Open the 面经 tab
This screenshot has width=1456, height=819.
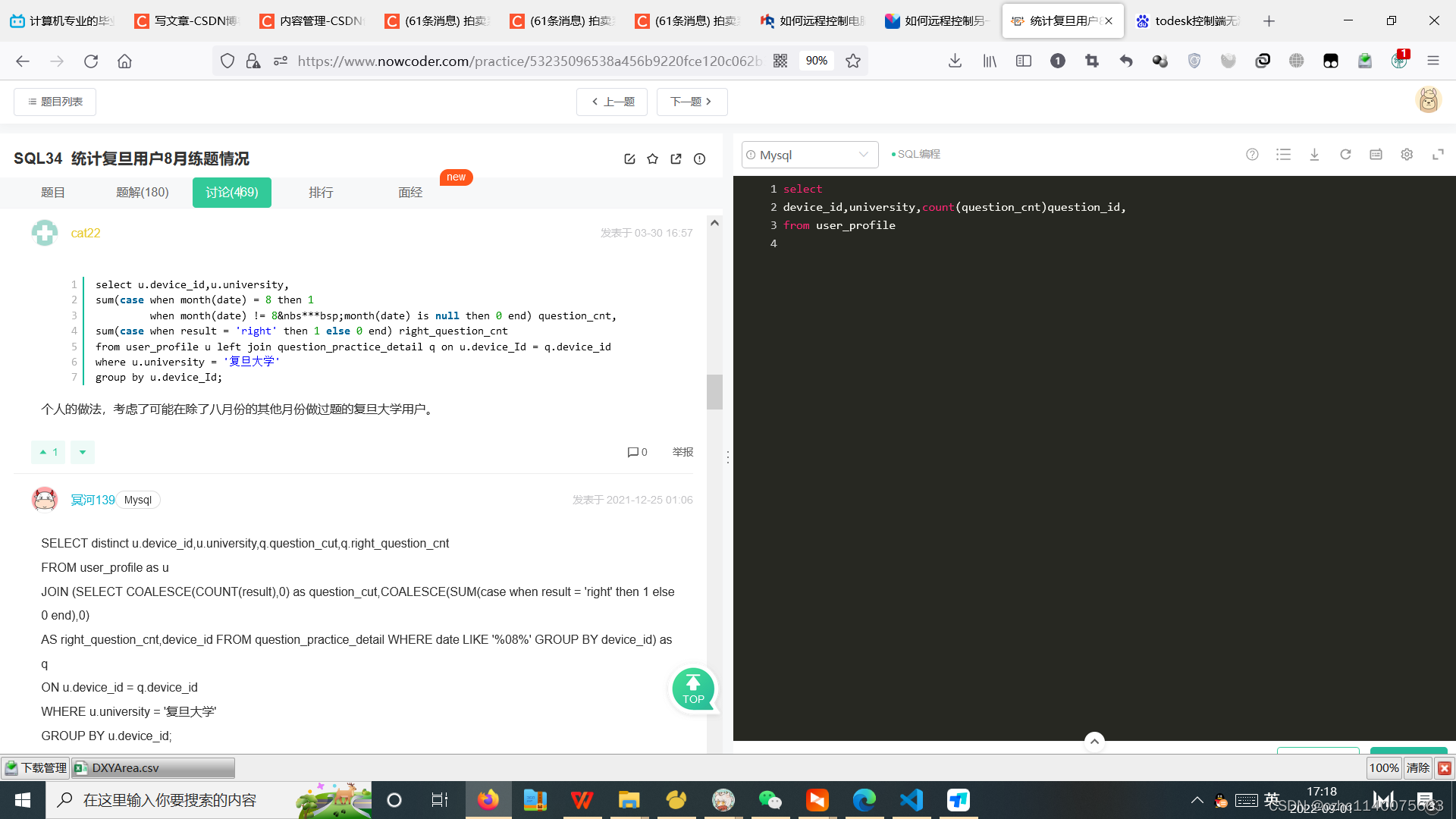click(410, 193)
